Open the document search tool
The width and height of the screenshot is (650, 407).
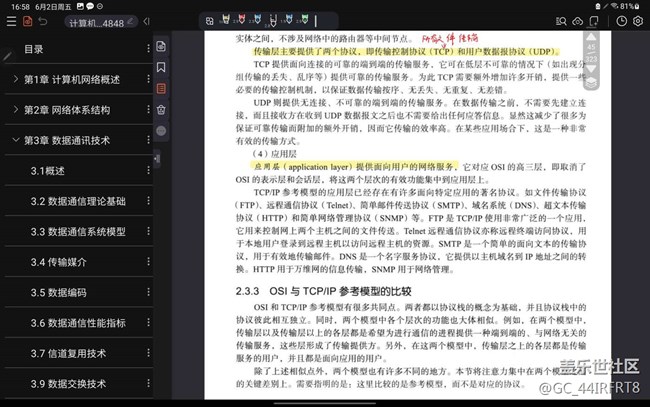[x=561, y=21]
